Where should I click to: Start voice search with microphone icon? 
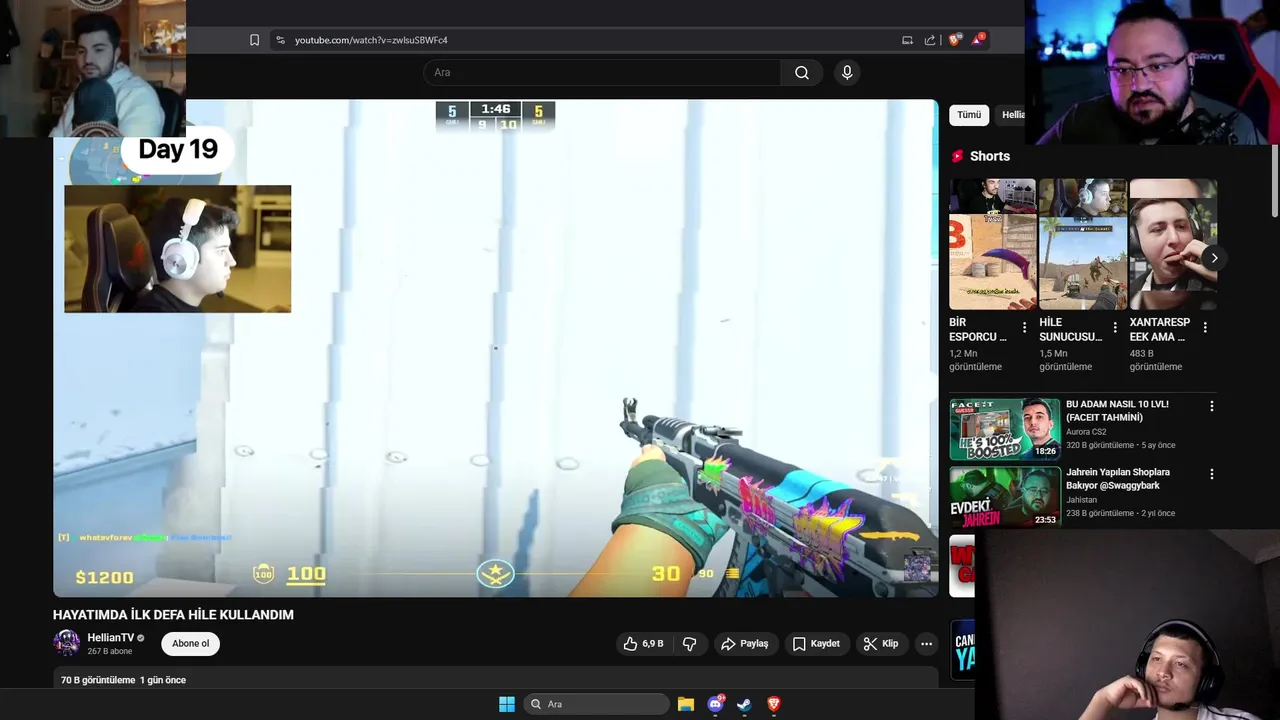pyautogui.click(x=847, y=72)
